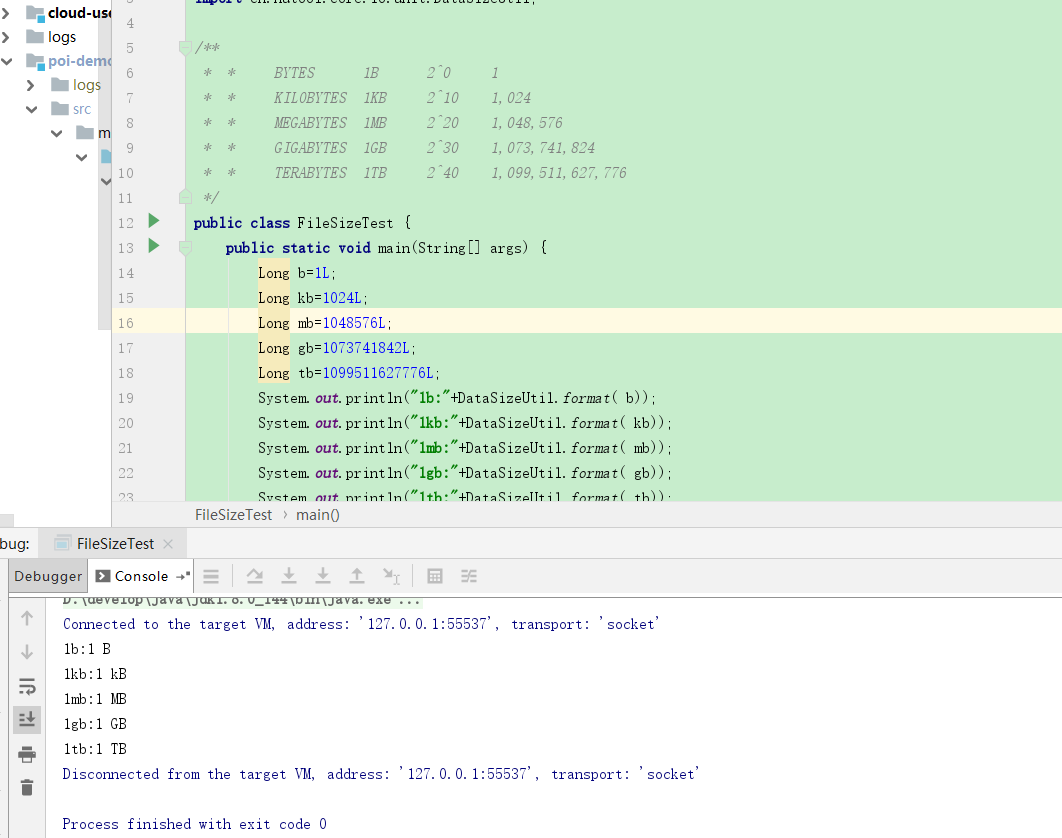The height and width of the screenshot is (838, 1062).
Task: Click FileSizeTest in the breadcrumb bar
Action: (233, 515)
